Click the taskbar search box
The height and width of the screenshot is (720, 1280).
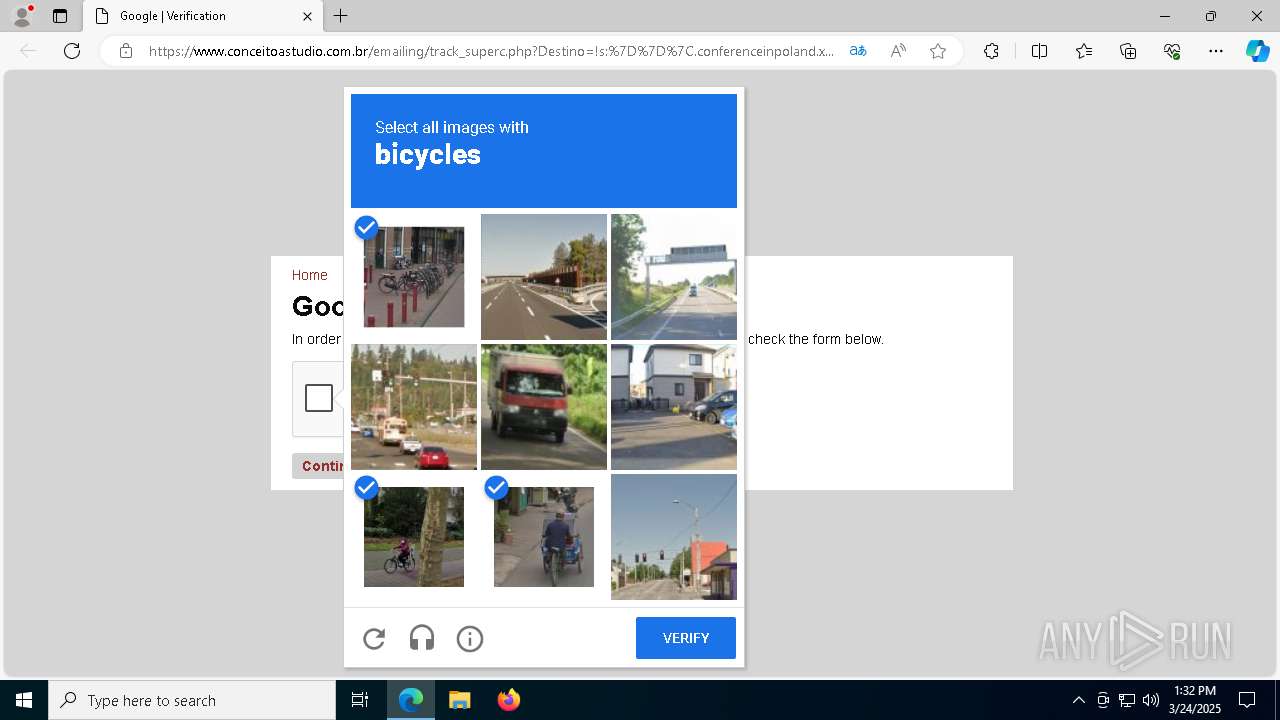pyautogui.click(x=192, y=700)
